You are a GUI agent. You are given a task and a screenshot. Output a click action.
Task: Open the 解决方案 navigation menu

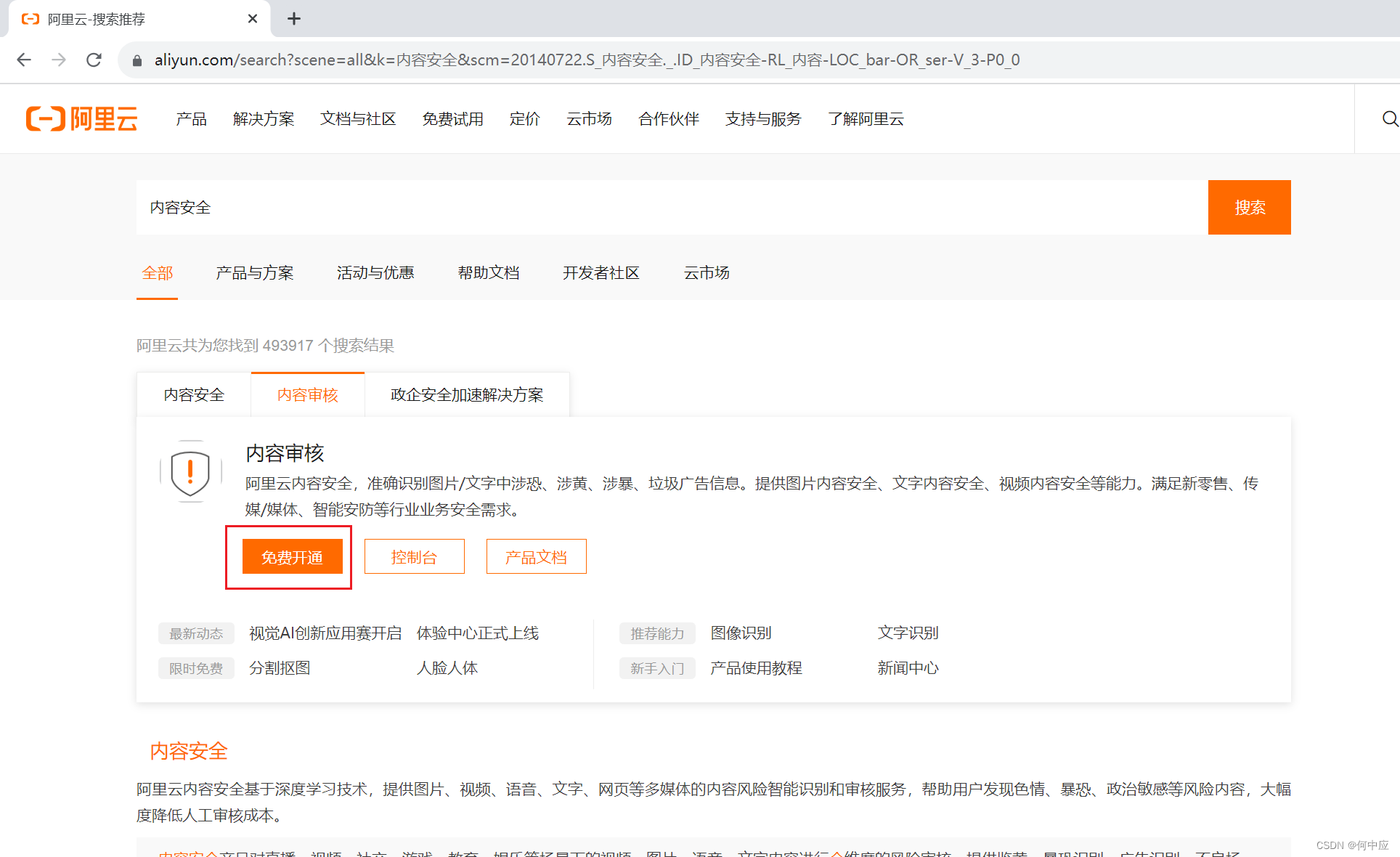(264, 119)
